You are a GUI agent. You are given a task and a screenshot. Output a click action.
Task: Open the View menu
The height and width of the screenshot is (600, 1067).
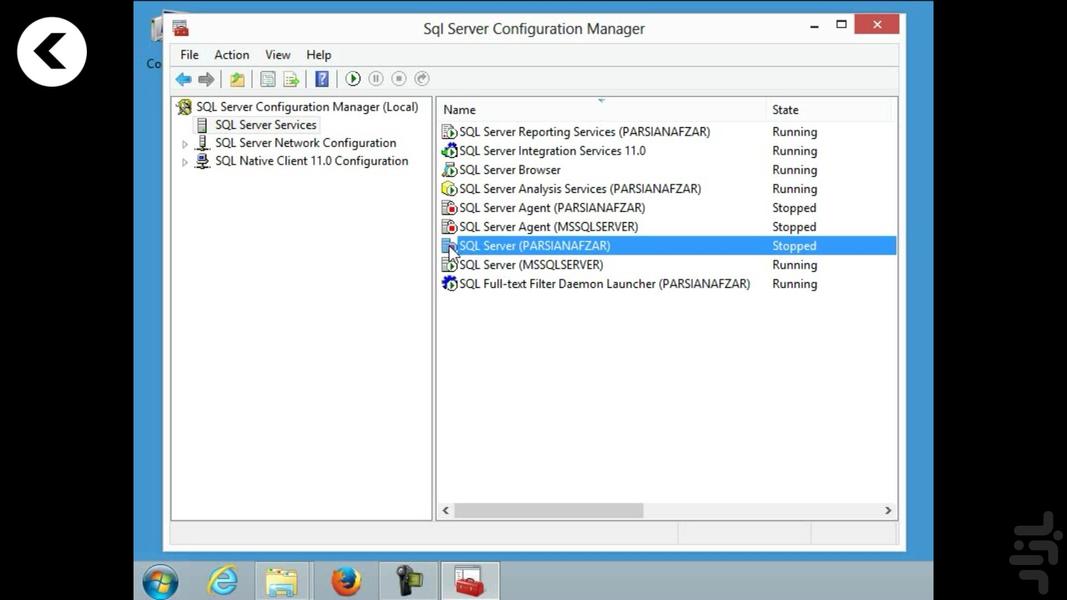[x=277, y=54]
